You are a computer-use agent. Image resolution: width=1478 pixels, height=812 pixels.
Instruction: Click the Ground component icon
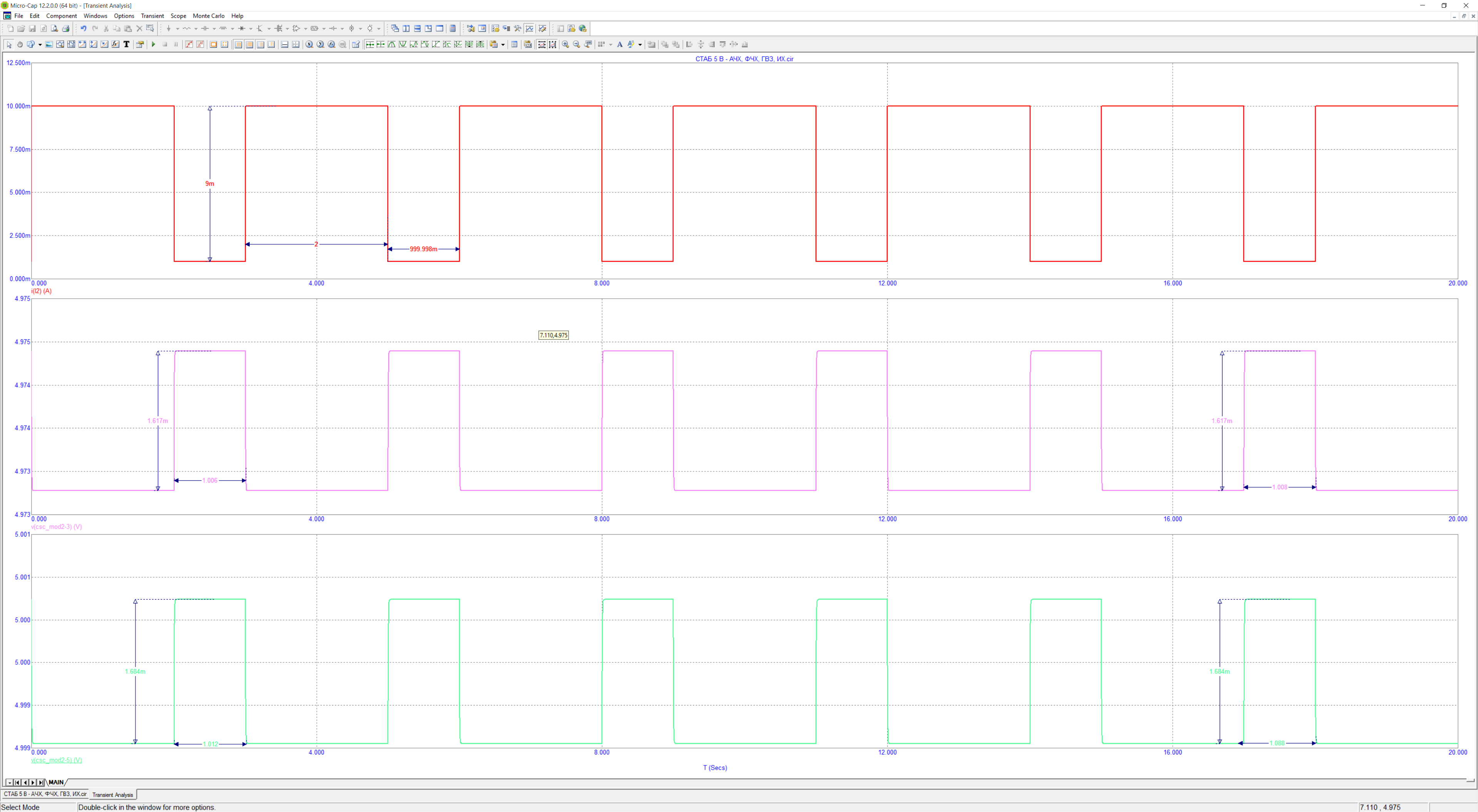(x=169, y=28)
